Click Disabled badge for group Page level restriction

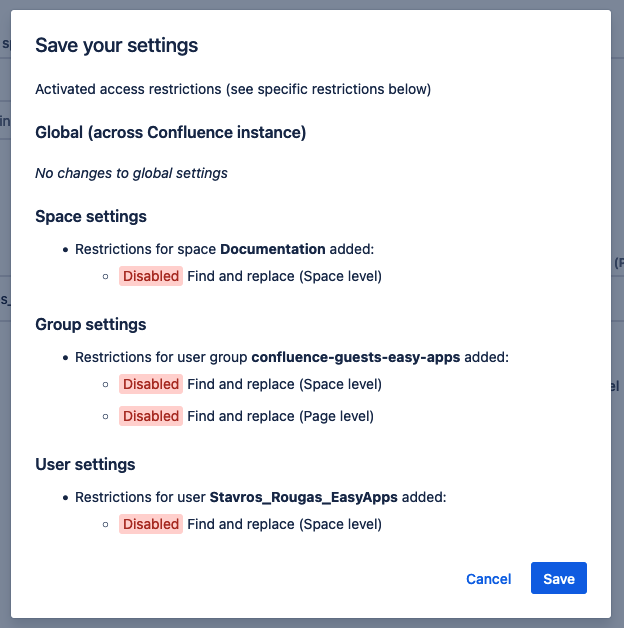[x=151, y=416]
